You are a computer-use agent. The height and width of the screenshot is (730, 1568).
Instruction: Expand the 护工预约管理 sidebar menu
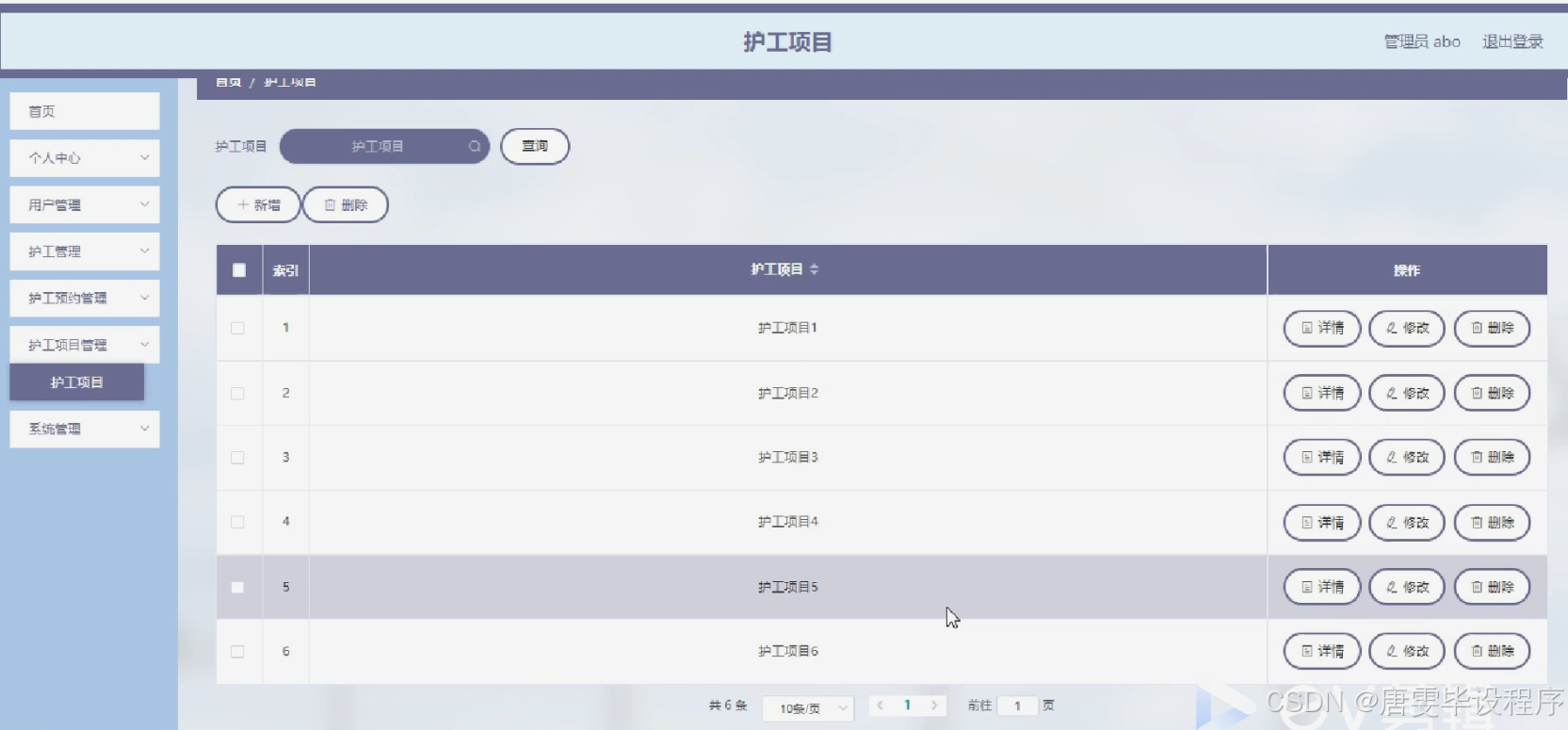85,298
